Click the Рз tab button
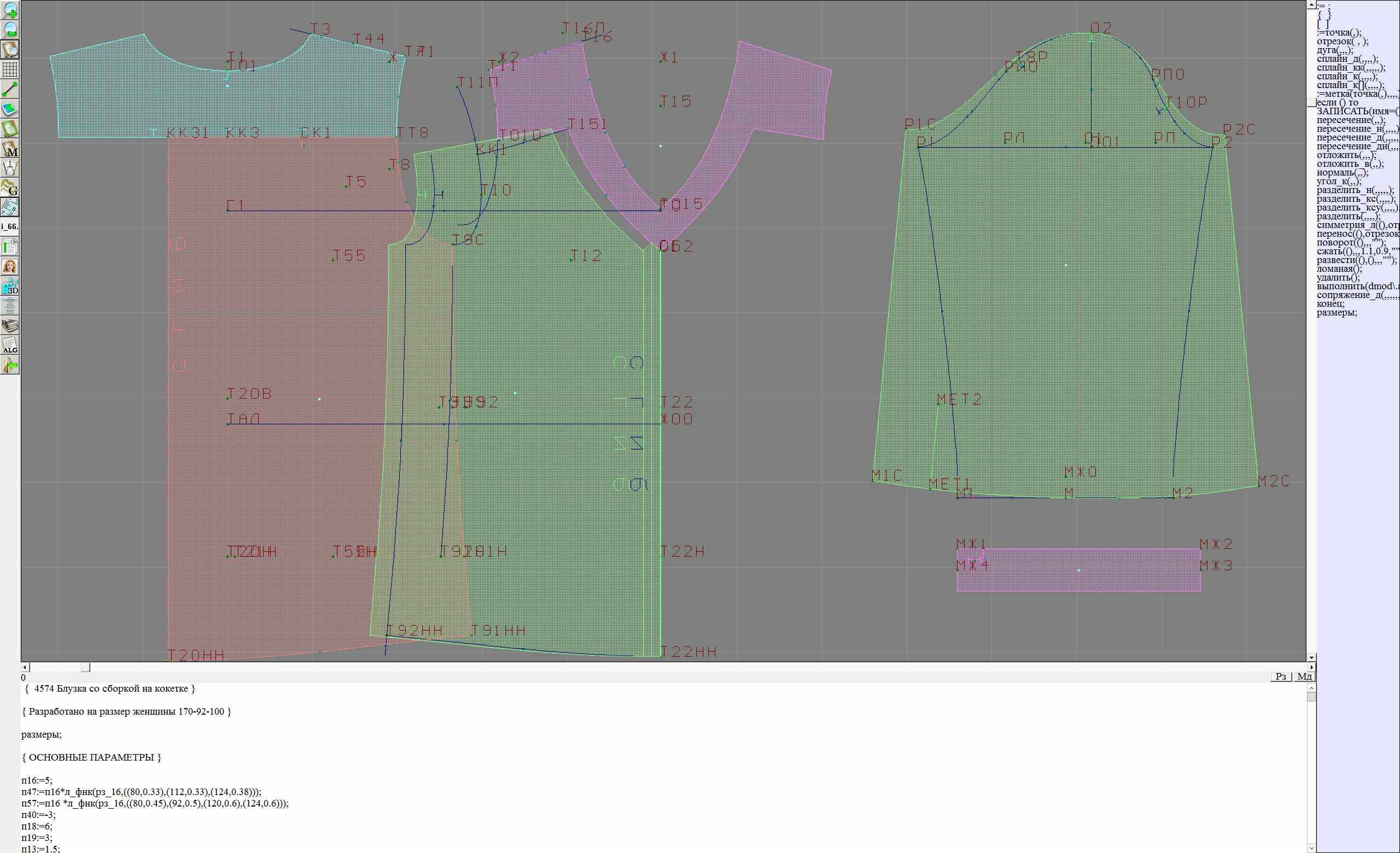 pyautogui.click(x=1281, y=676)
